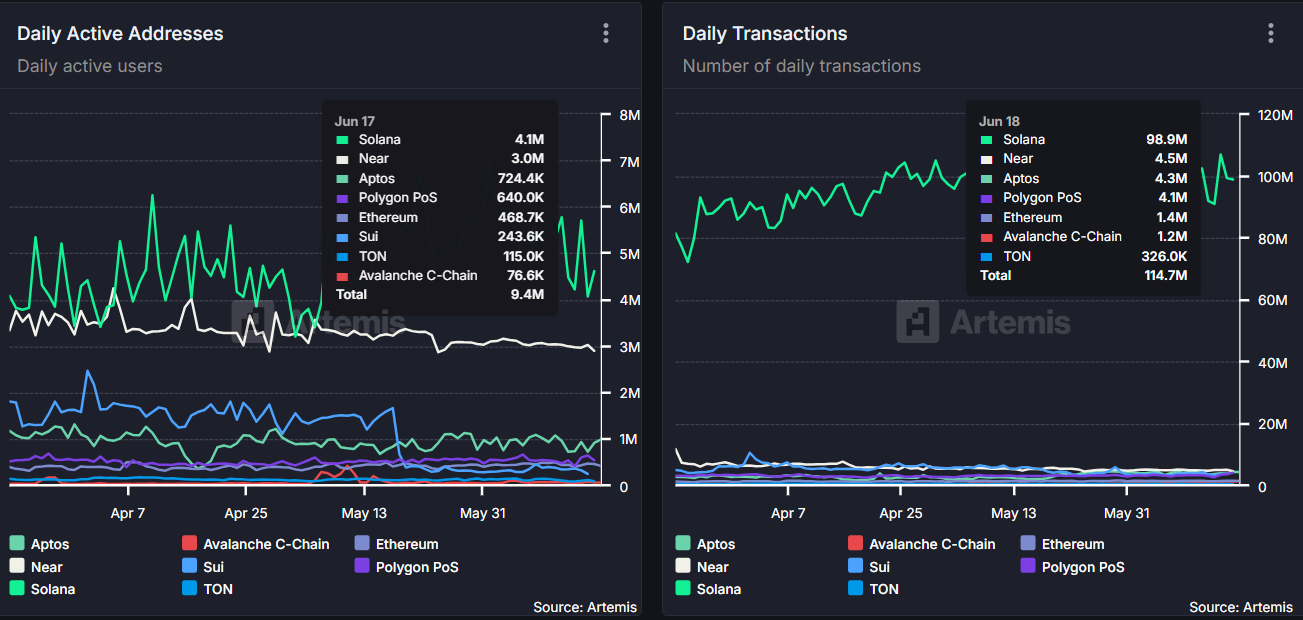The height and width of the screenshot is (620, 1303).
Task: Click the 8M y-axis label
Action: [630, 115]
